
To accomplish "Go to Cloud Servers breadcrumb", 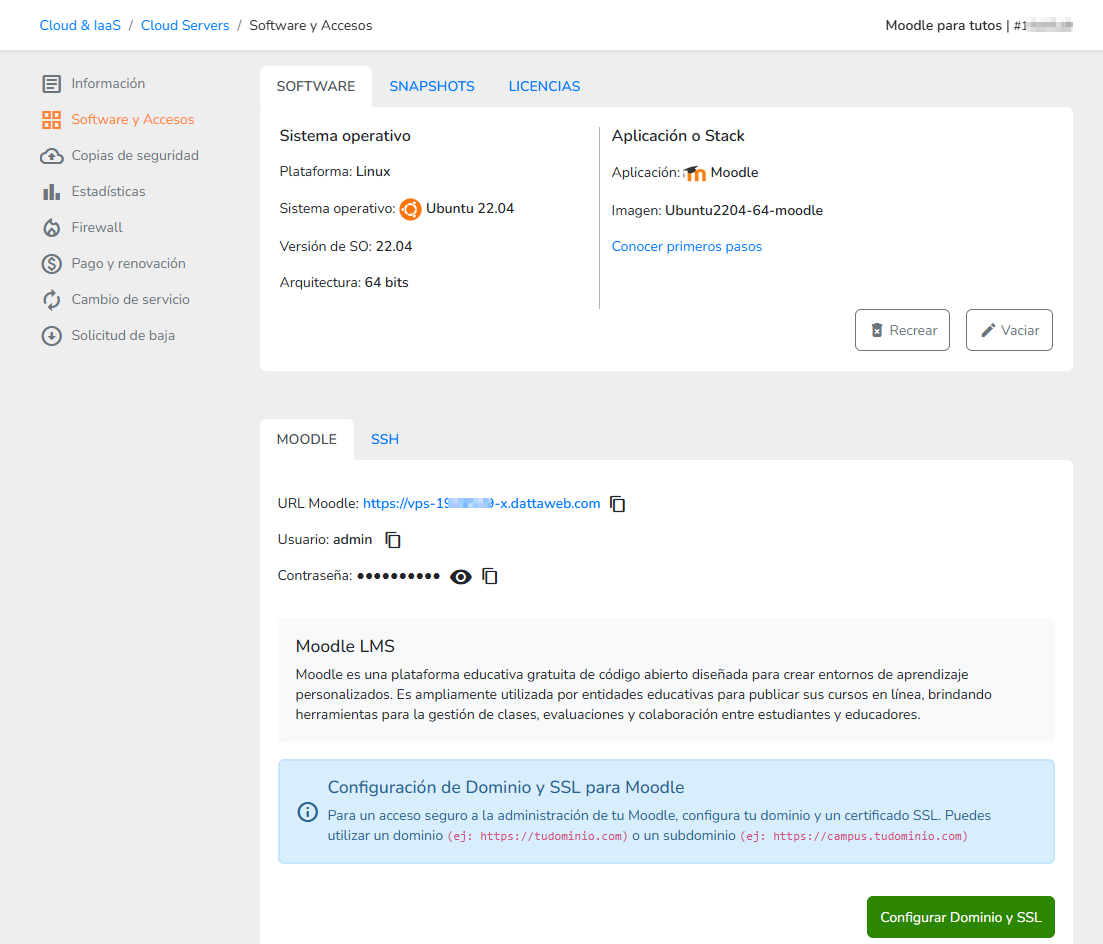I will (x=185, y=25).
